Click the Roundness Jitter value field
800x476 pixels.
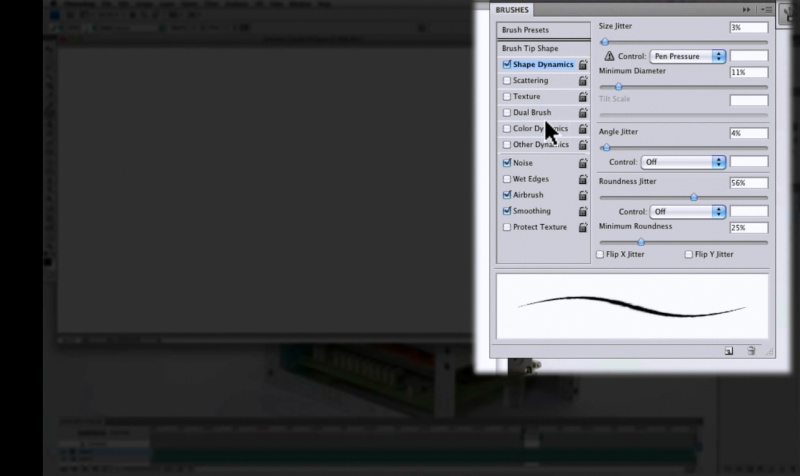(748, 183)
